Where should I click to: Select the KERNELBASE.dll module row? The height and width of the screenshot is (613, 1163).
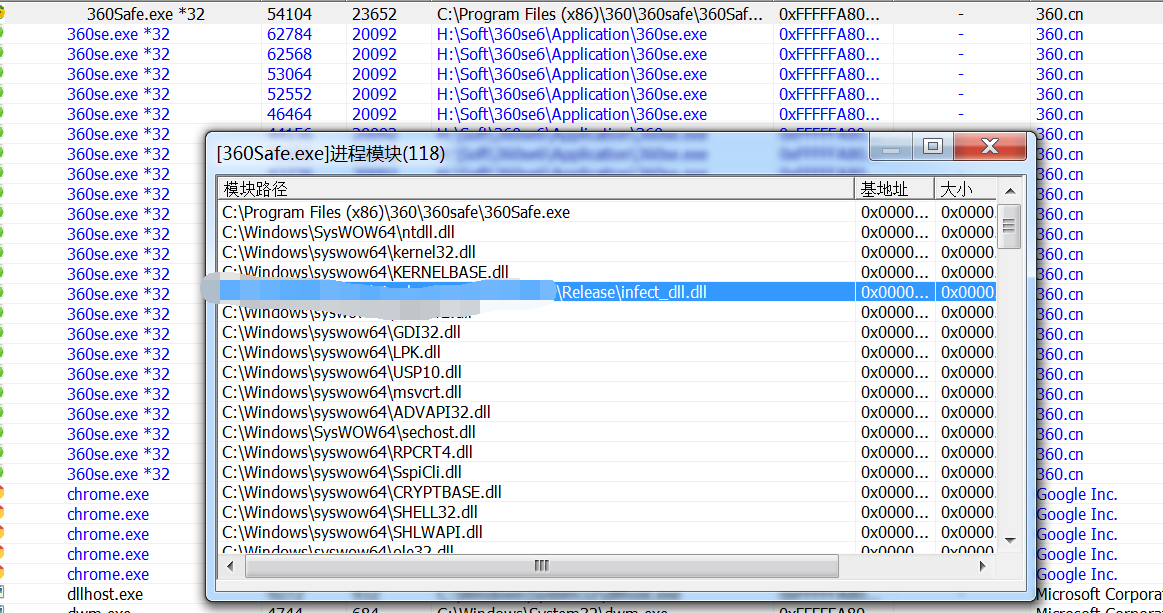tap(607, 272)
